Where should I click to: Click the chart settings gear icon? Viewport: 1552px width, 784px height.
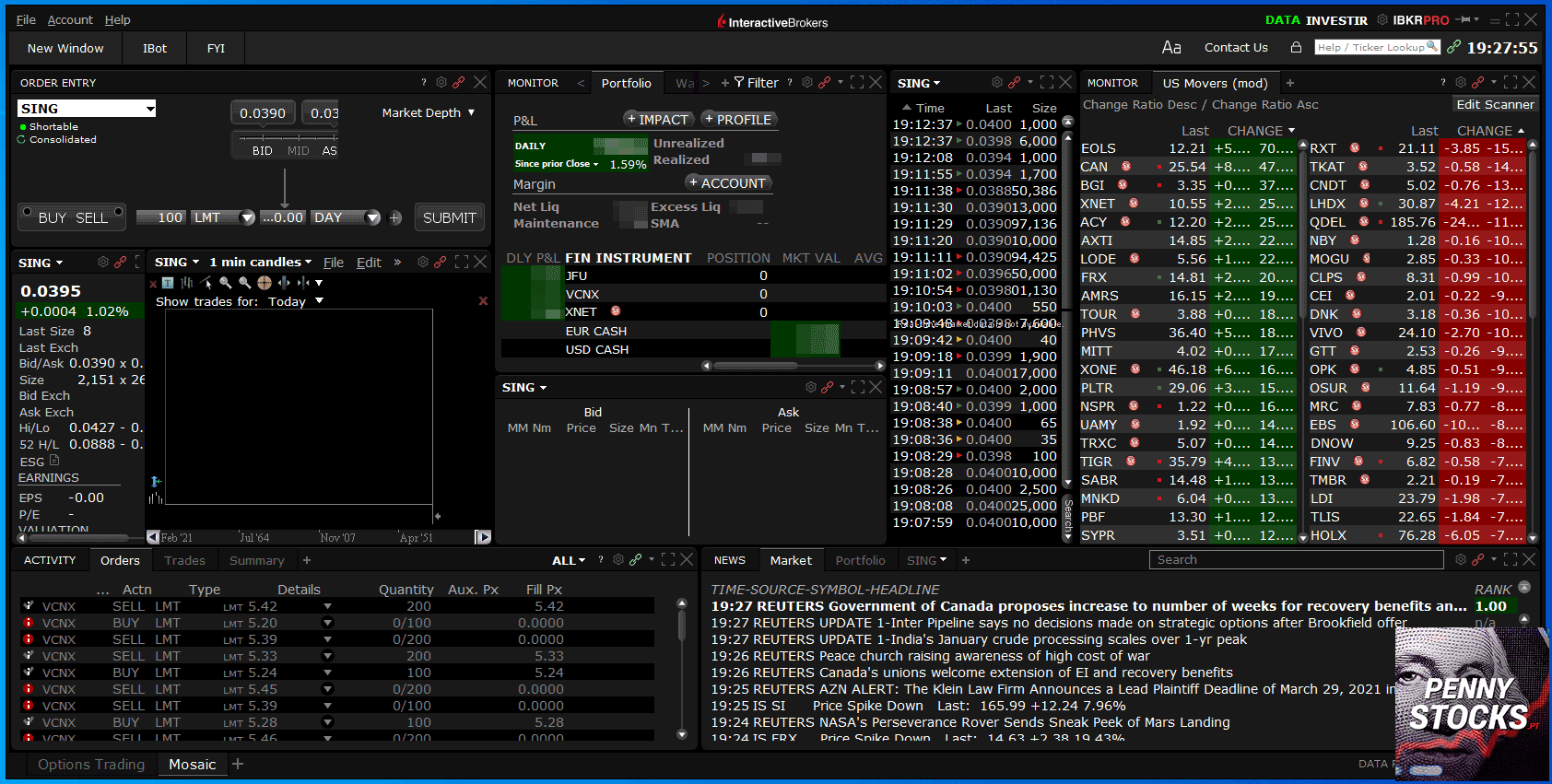coord(423,262)
